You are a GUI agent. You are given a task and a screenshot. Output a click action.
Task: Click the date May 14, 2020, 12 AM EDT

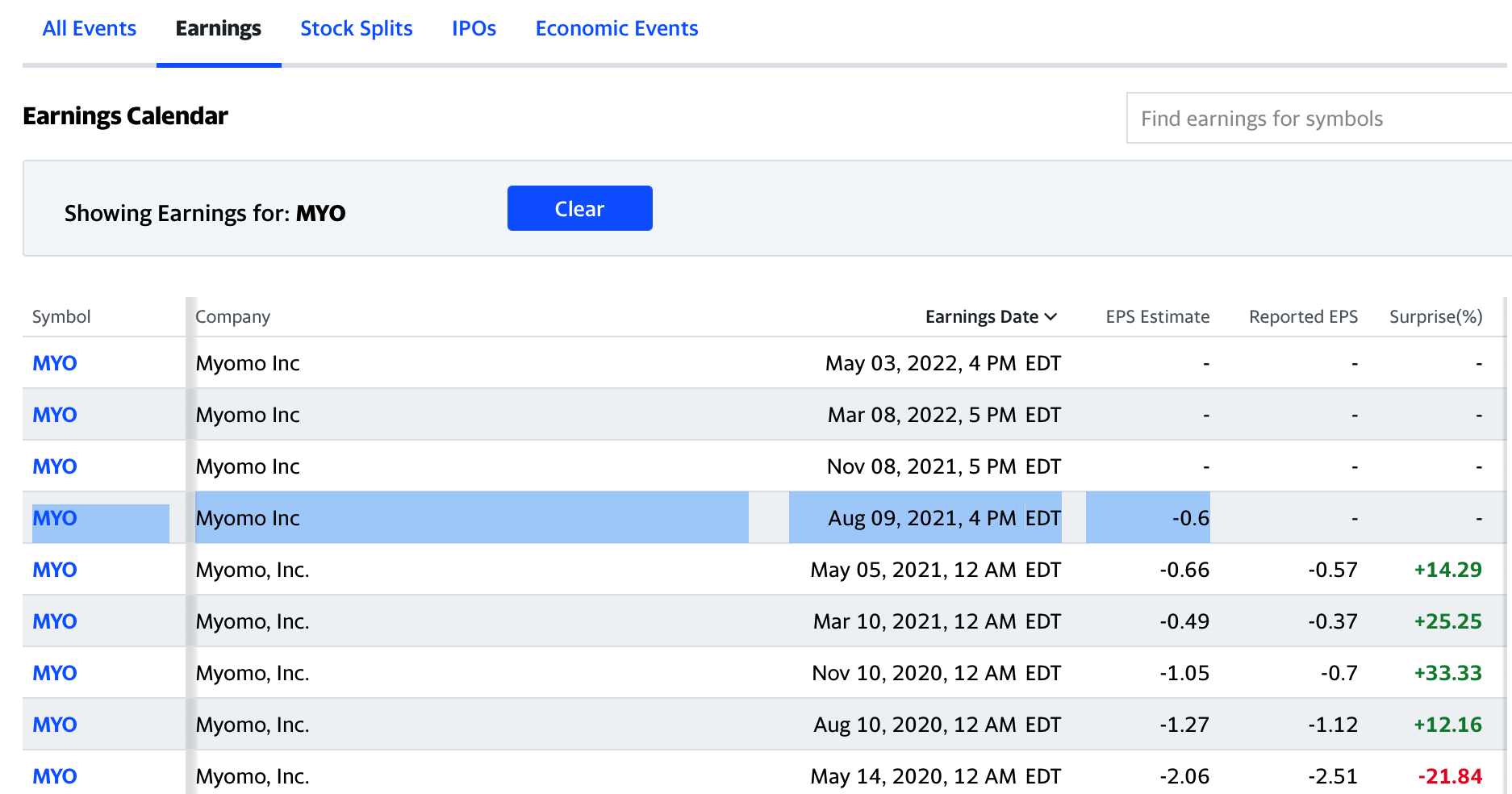coord(936,776)
